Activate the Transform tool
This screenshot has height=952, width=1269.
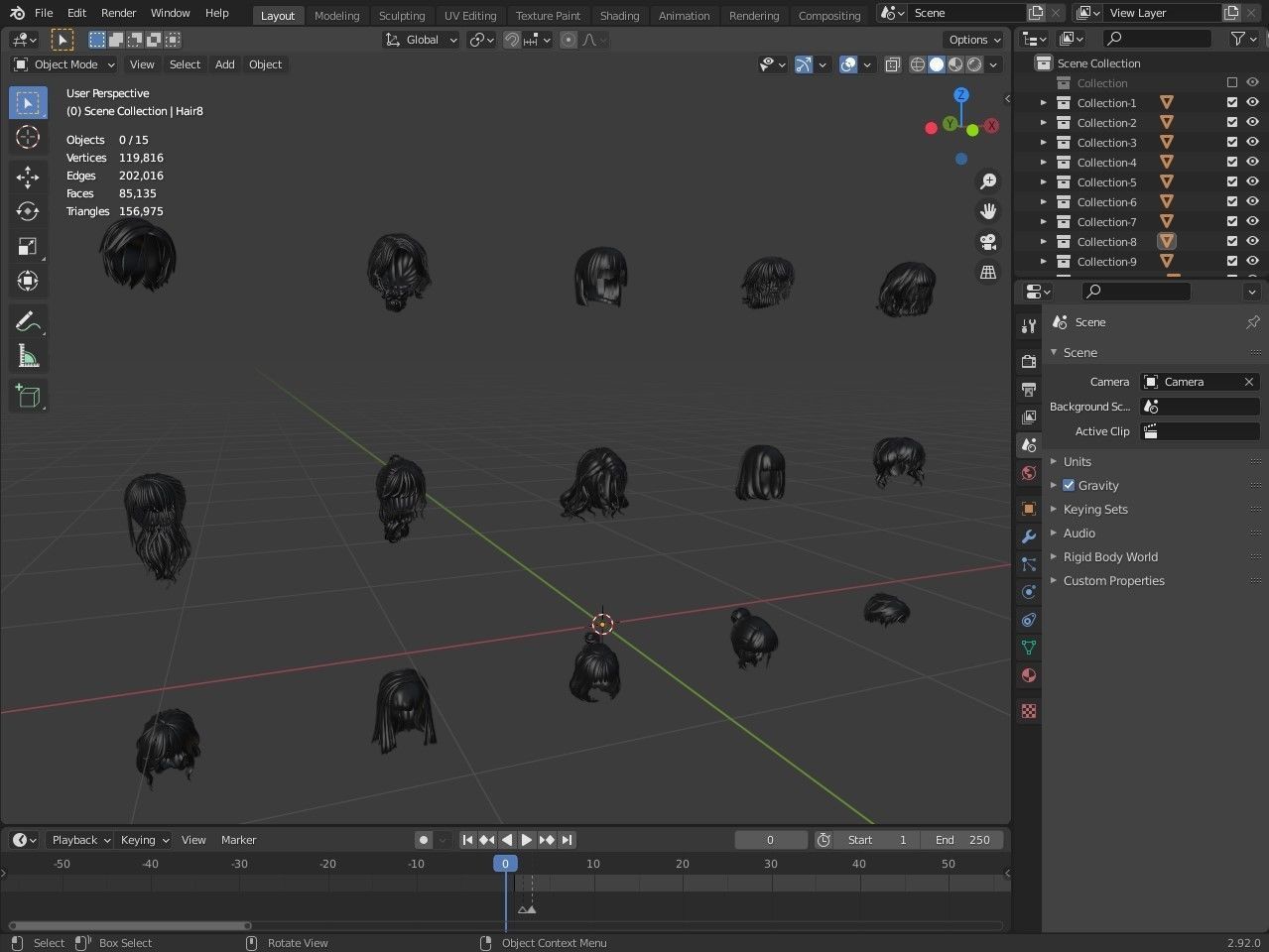pyautogui.click(x=28, y=281)
